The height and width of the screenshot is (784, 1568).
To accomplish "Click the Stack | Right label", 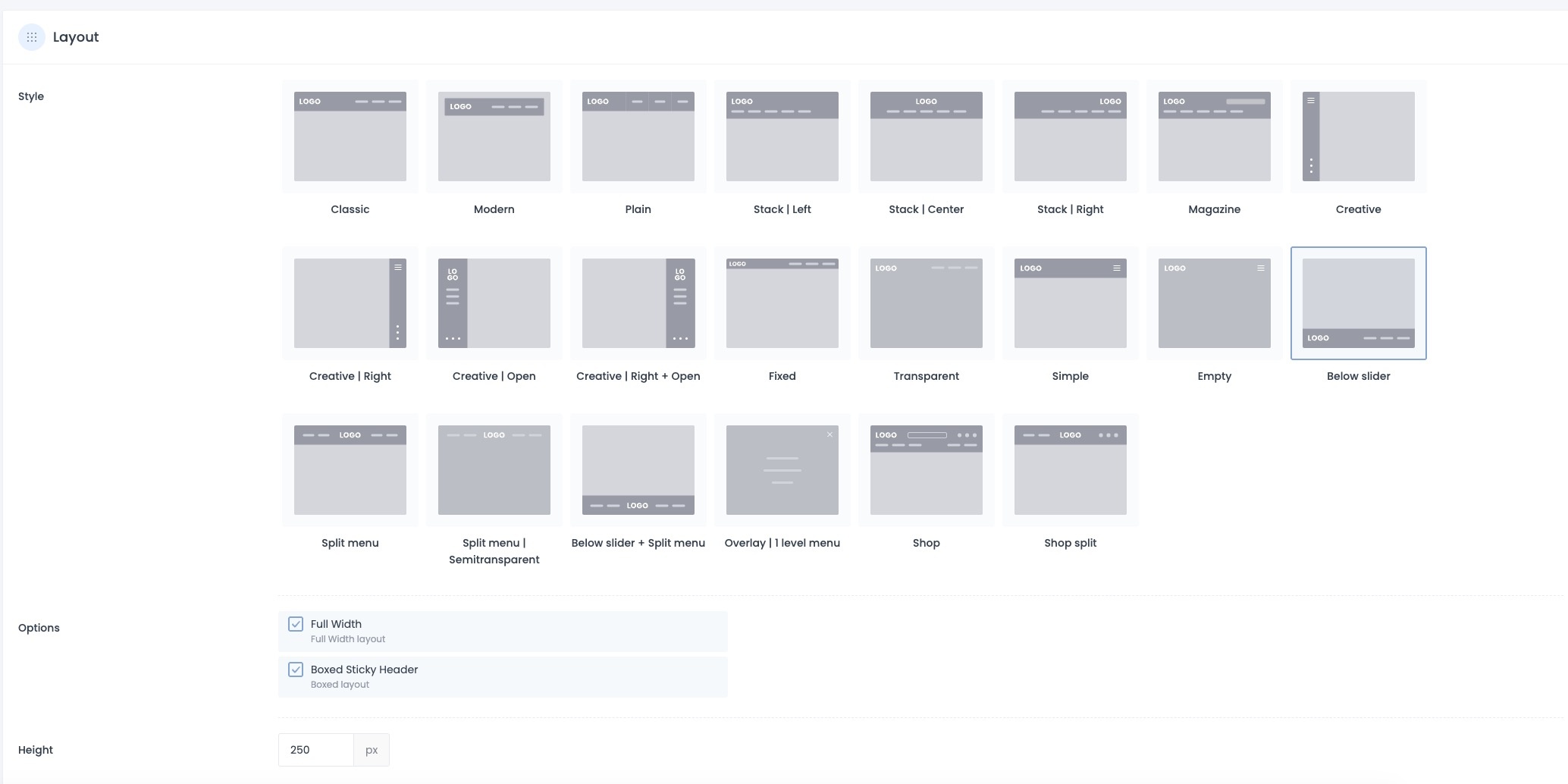I will [x=1070, y=209].
